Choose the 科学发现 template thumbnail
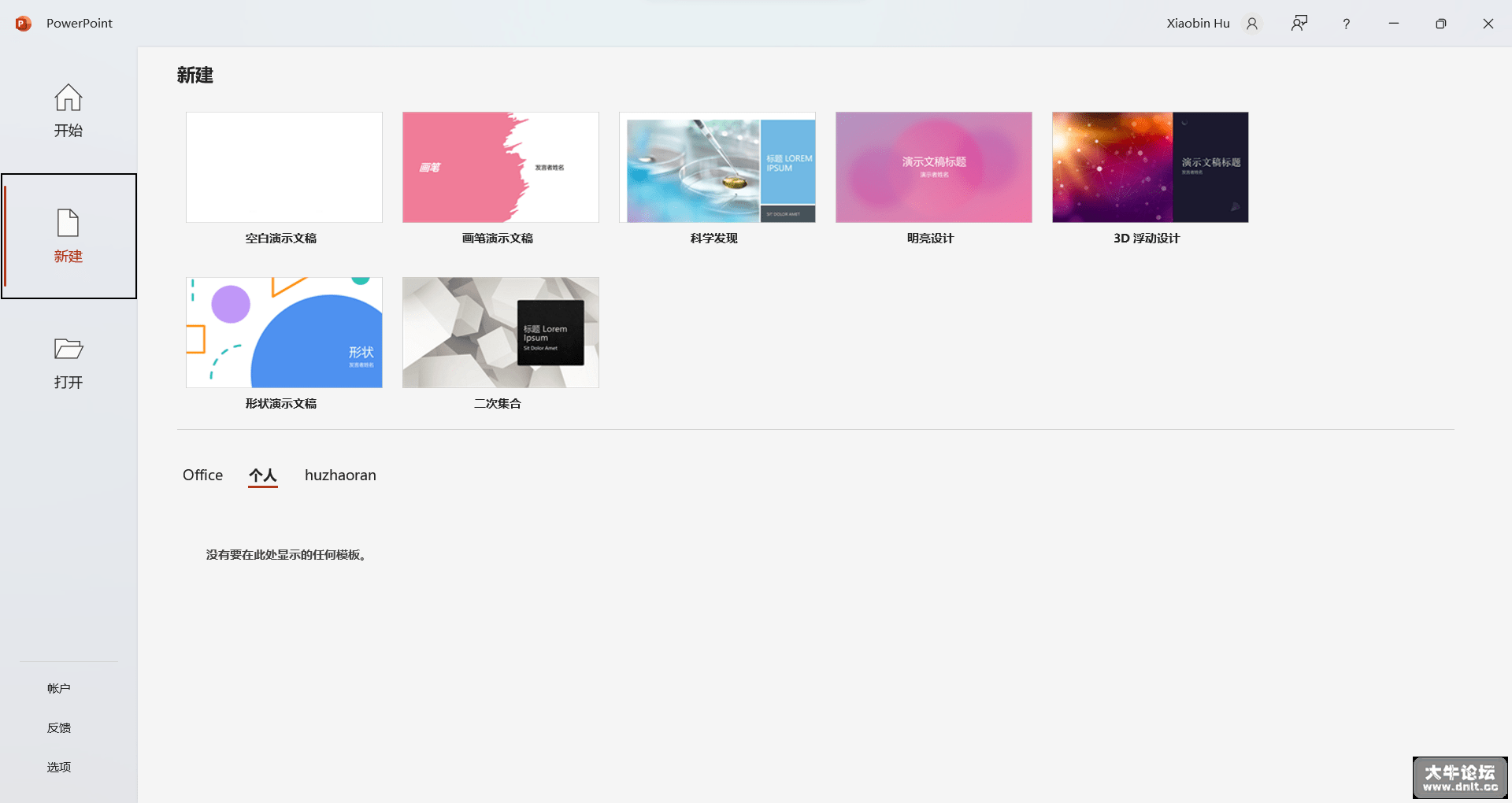This screenshot has width=1512, height=803. coord(717,167)
